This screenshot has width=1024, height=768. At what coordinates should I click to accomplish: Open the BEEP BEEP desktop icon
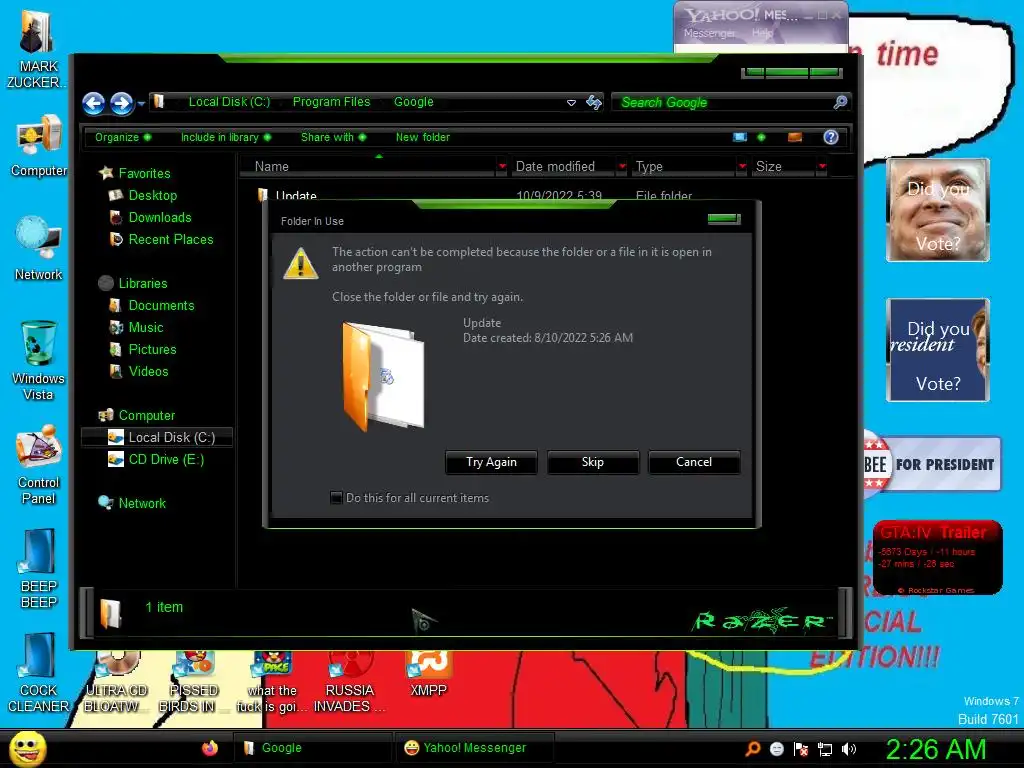[39, 569]
